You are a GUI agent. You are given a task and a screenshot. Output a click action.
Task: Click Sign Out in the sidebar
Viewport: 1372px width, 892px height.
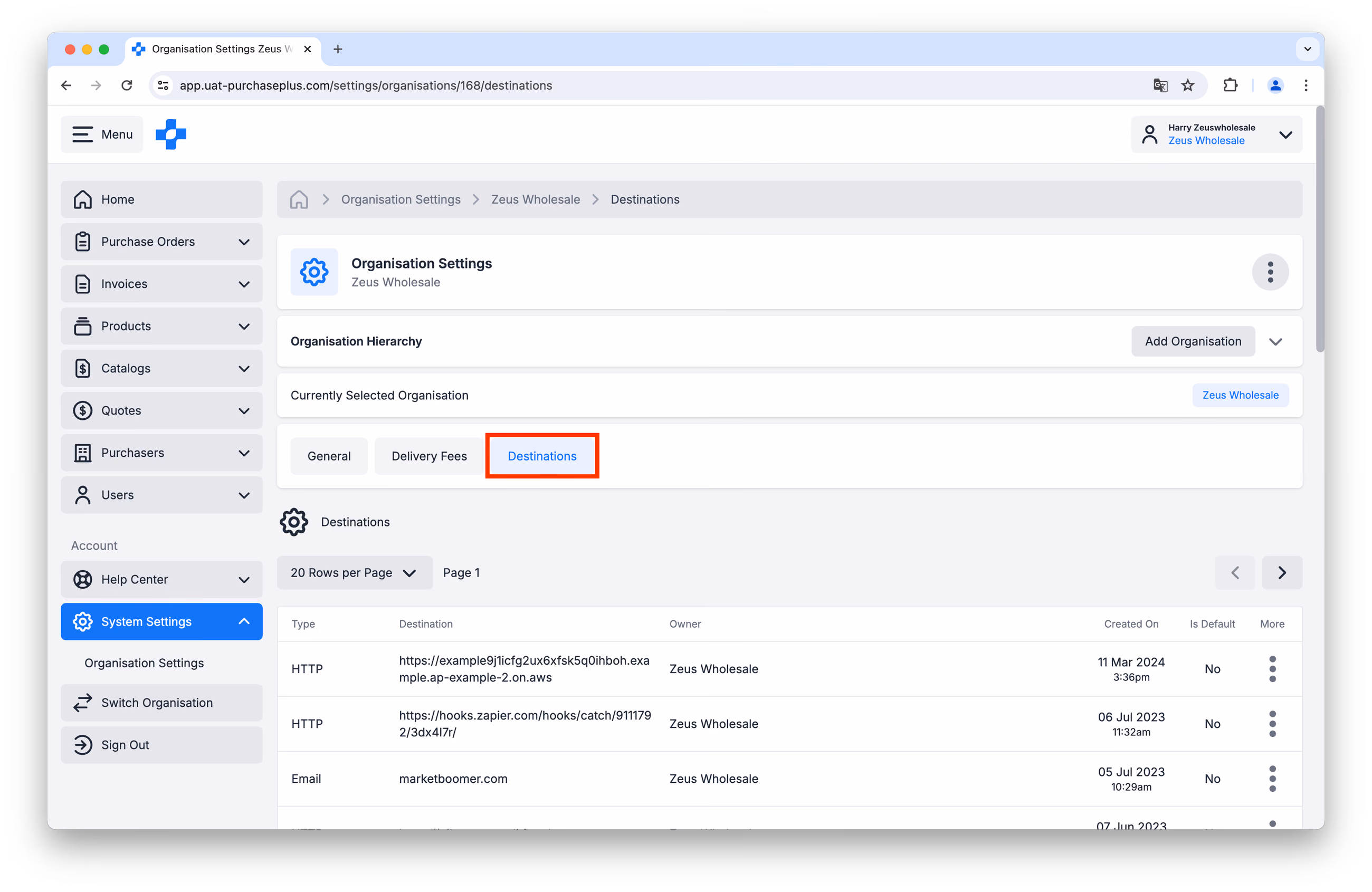pos(161,745)
